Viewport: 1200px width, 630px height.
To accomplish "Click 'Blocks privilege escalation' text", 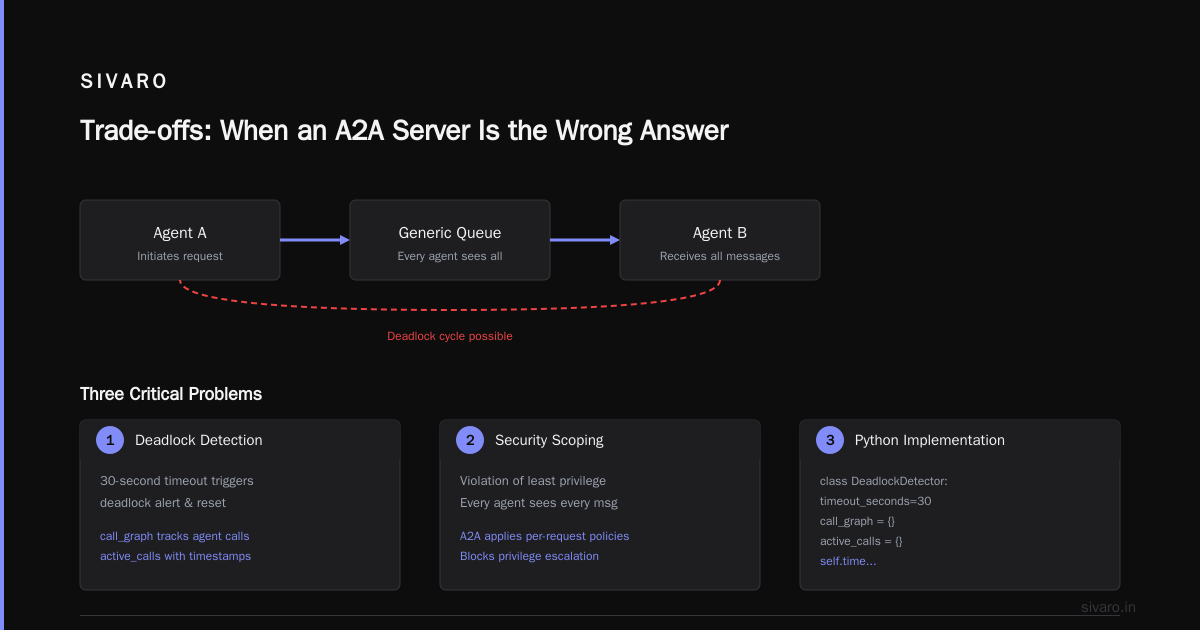I will click(529, 556).
